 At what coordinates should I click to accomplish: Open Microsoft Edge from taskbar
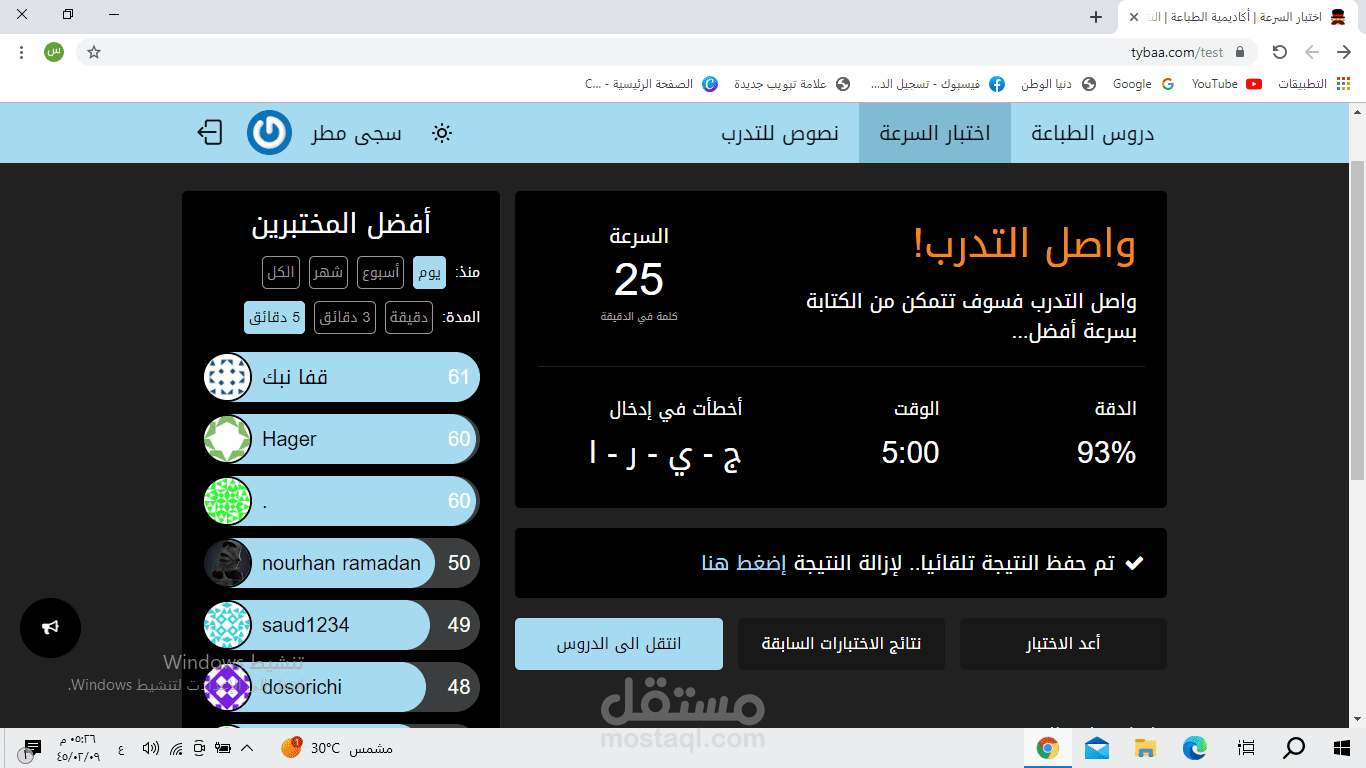pyautogui.click(x=1194, y=747)
